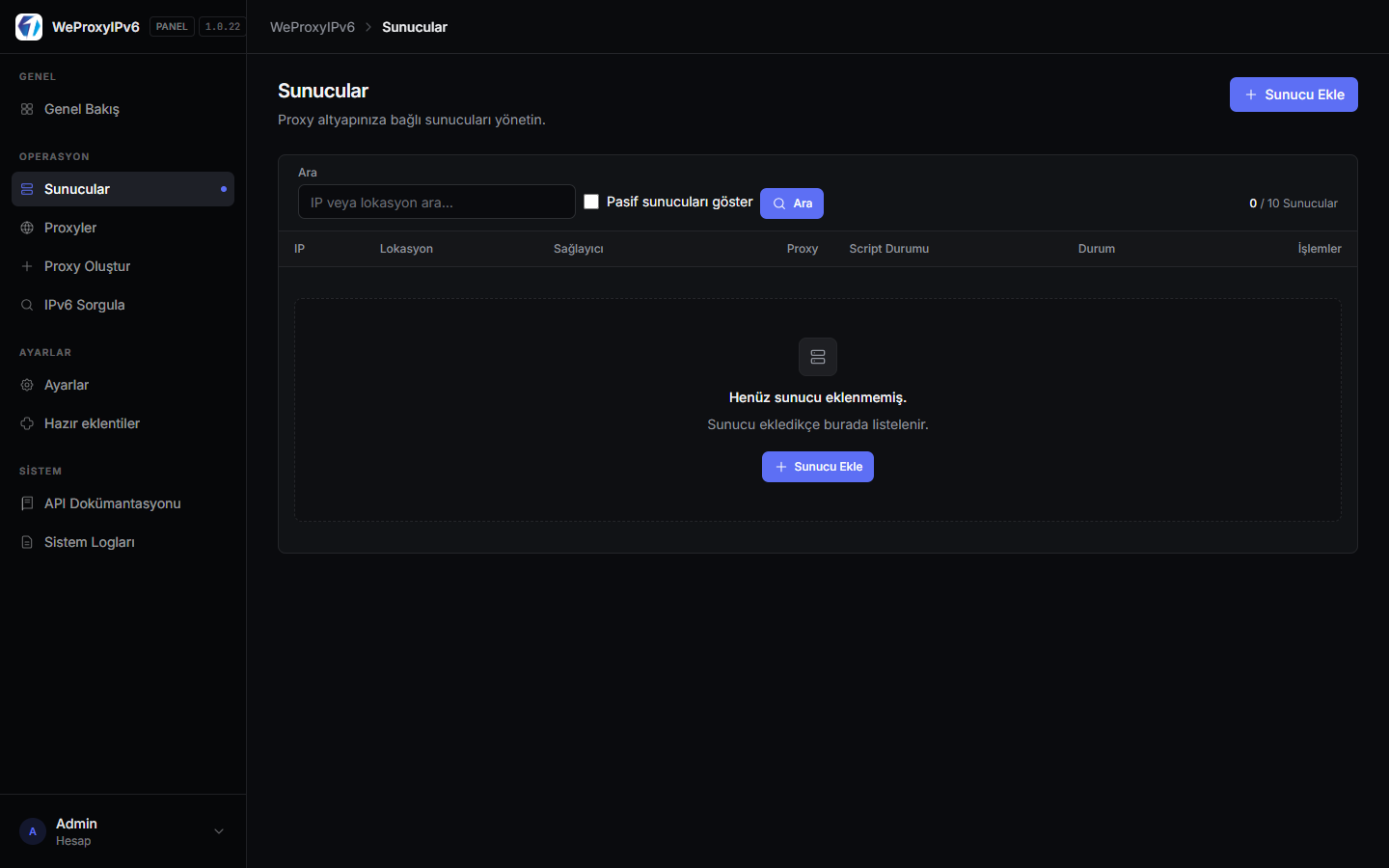Click the Admin Hesap label

pos(76,831)
